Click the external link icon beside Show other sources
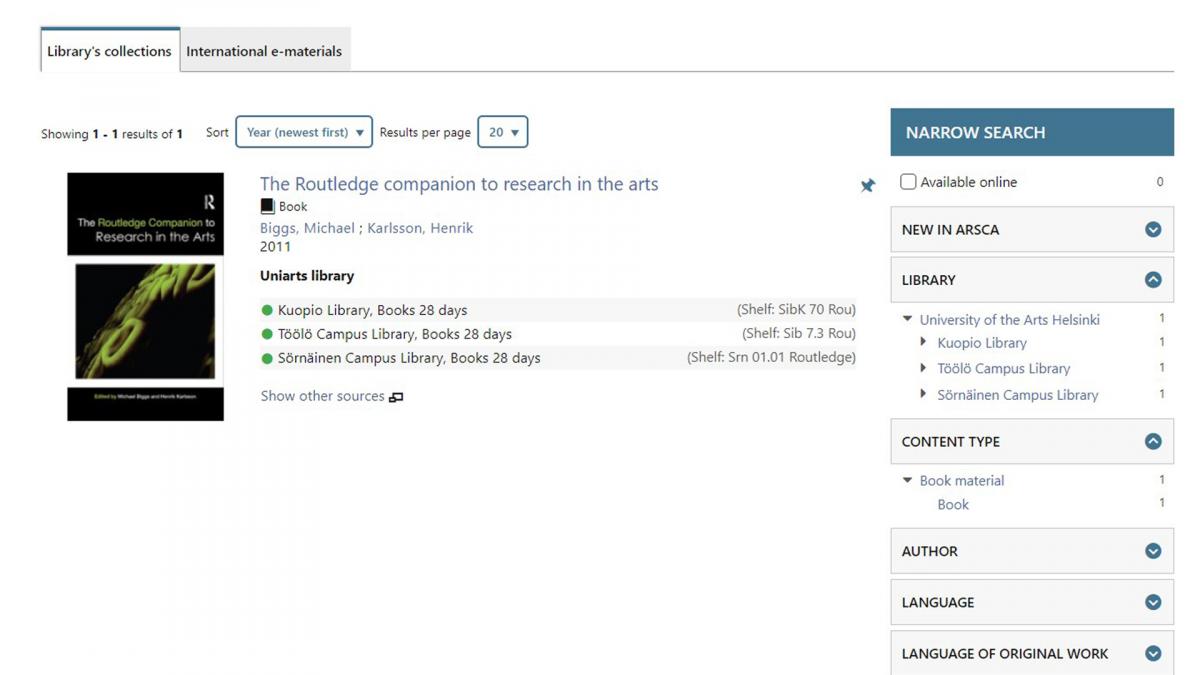The width and height of the screenshot is (1200, 675). [396, 397]
